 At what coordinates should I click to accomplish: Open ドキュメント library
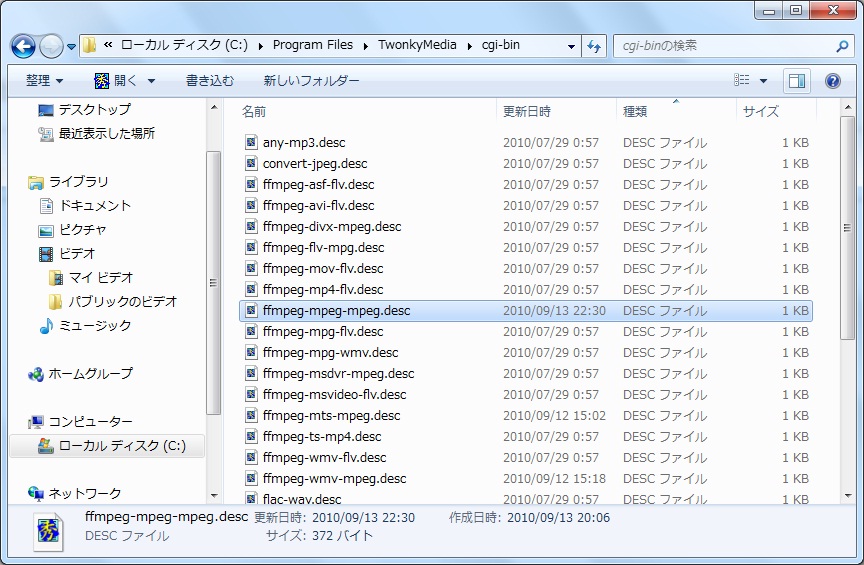tap(85, 206)
